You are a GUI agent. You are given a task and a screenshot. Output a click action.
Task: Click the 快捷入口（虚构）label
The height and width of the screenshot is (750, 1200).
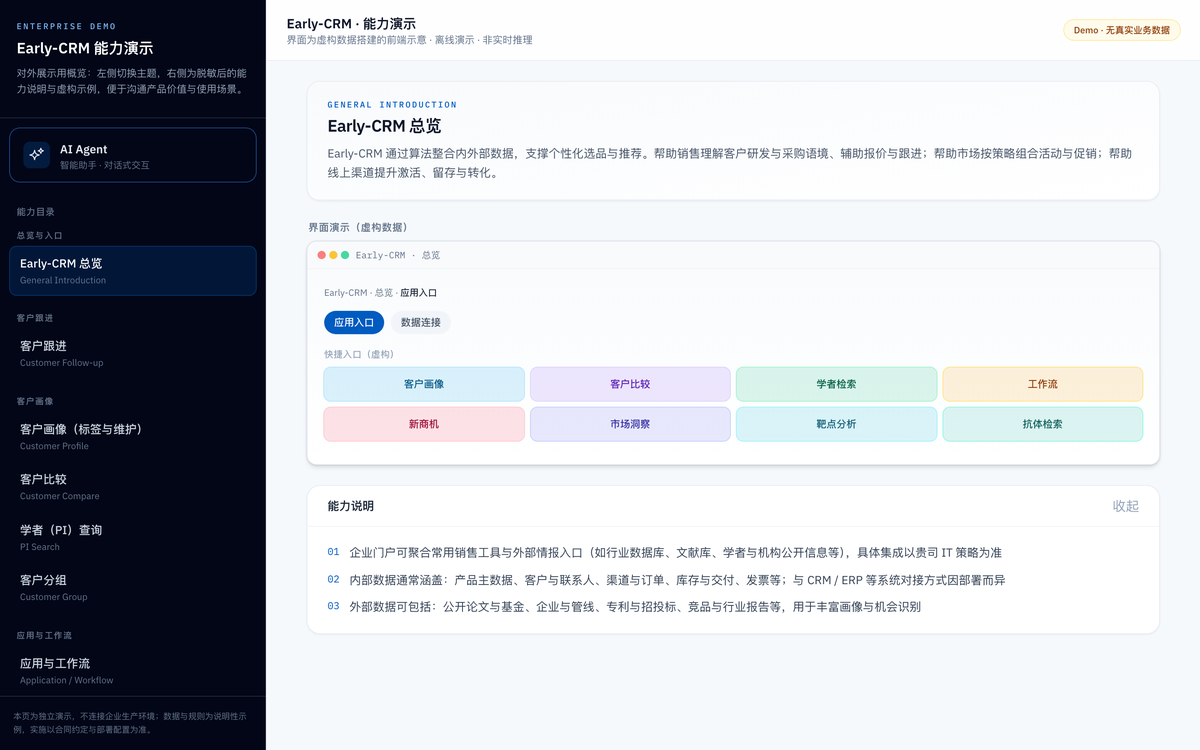[x=359, y=354]
